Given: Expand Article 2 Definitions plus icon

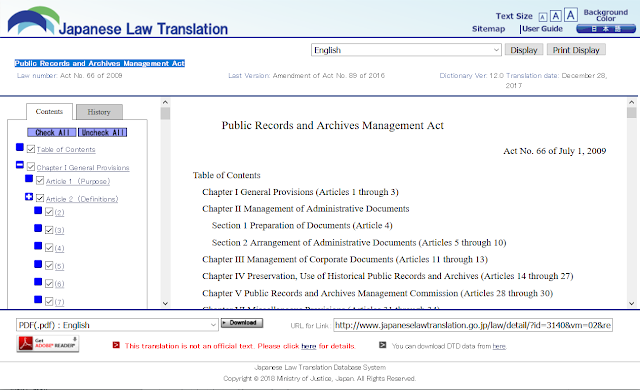Looking at the screenshot, I should pos(29,197).
